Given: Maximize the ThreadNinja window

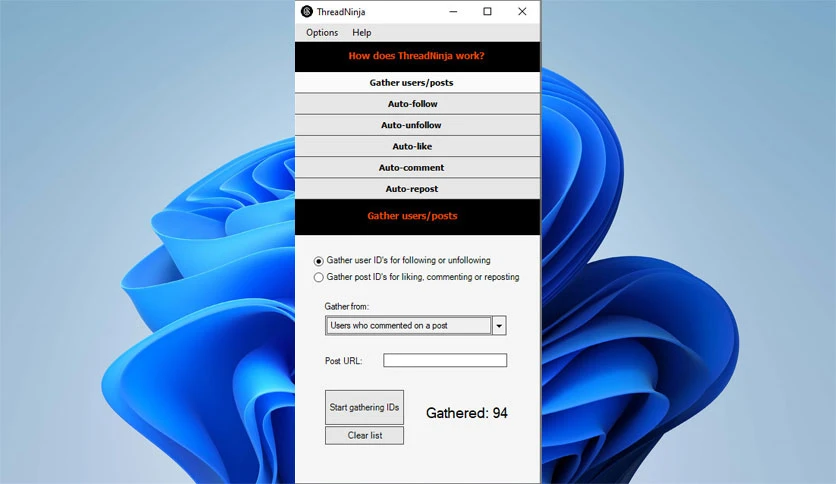Looking at the screenshot, I should (487, 11).
